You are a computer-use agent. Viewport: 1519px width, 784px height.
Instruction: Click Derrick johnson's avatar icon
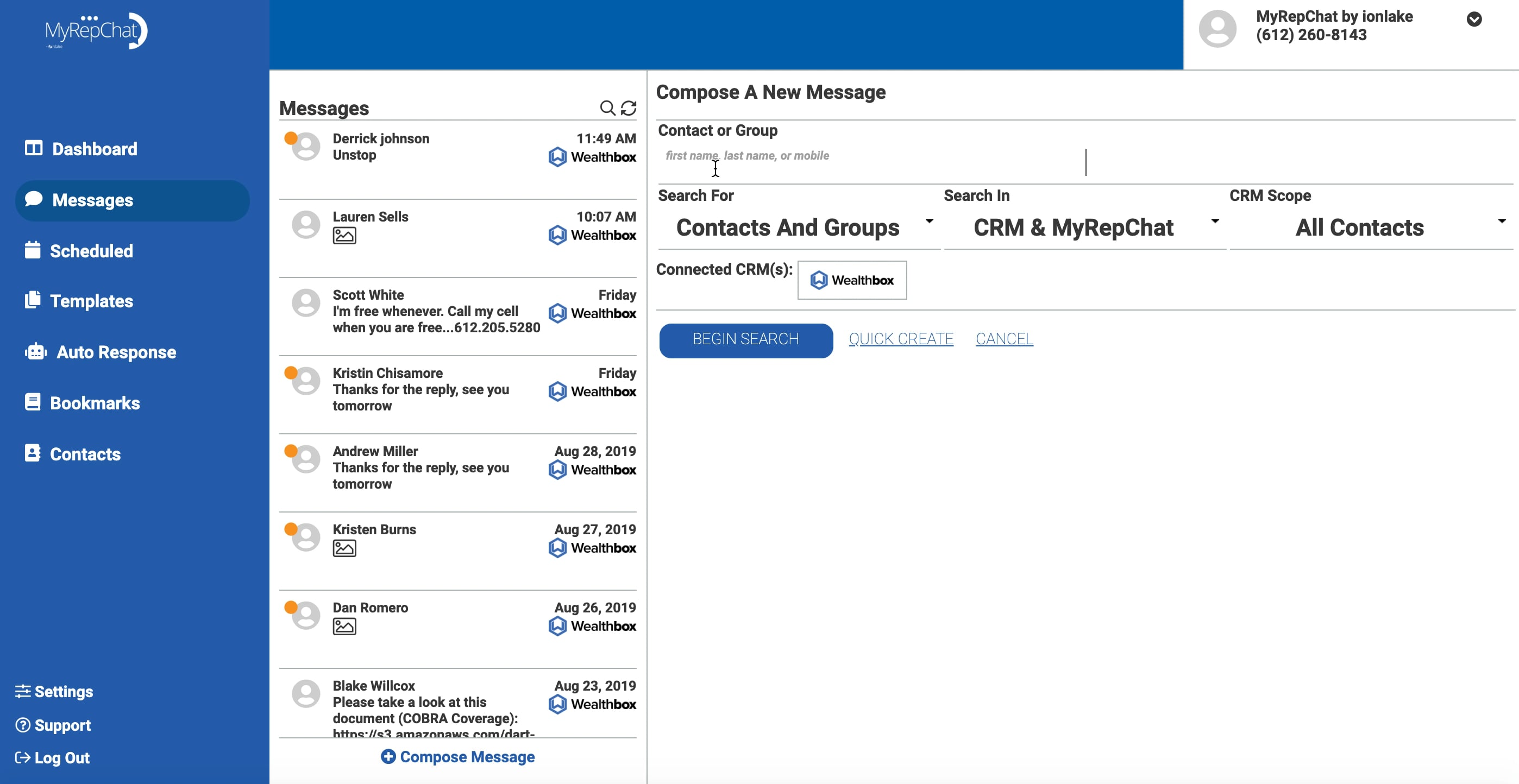pyautogui.click(x=305, y=146)
